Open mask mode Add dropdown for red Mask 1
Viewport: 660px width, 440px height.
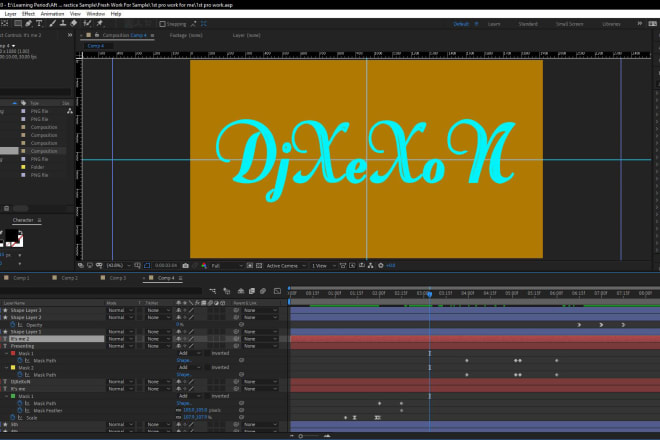[x=189, y=353]
